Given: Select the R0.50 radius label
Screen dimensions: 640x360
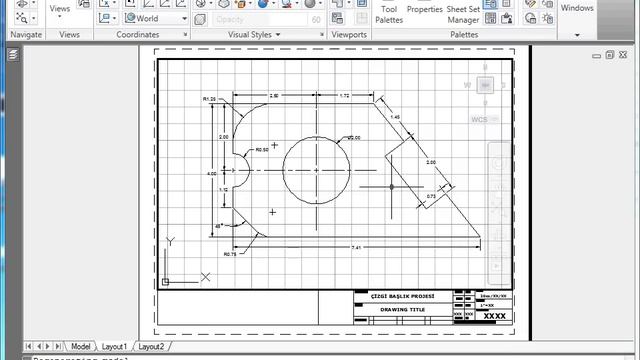Looking at the screenshot, I should coord(262,150).
